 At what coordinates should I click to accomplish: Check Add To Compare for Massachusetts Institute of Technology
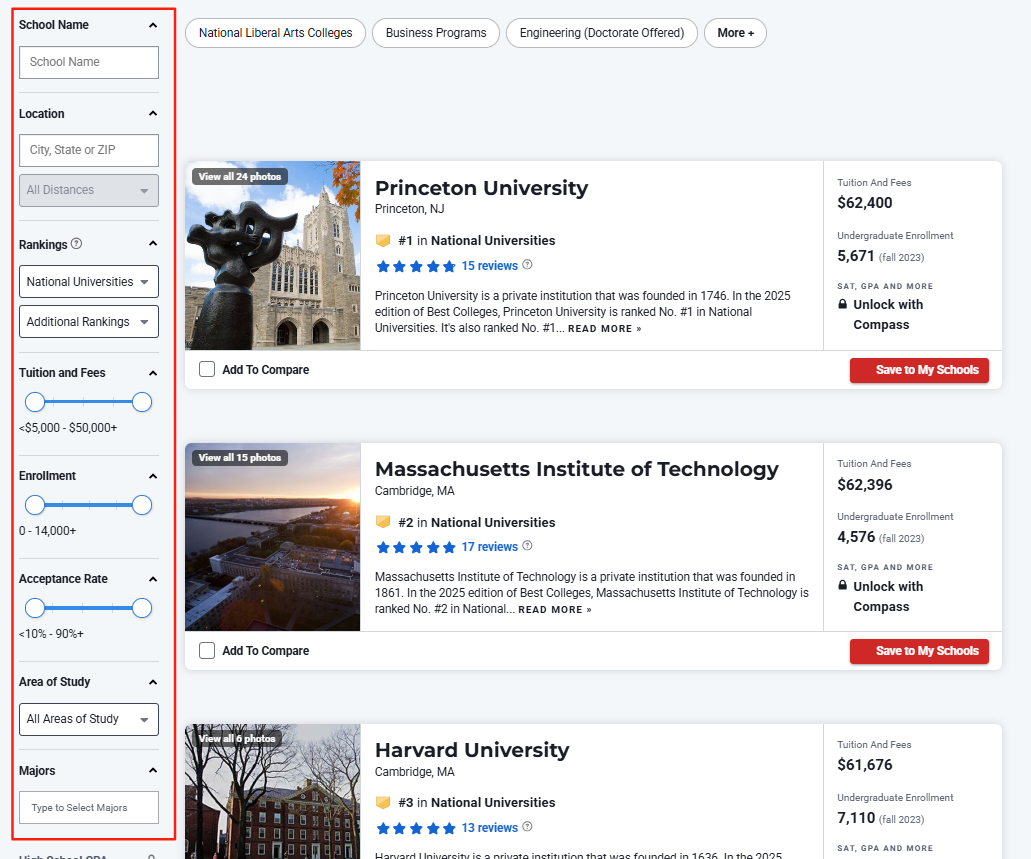207,650
